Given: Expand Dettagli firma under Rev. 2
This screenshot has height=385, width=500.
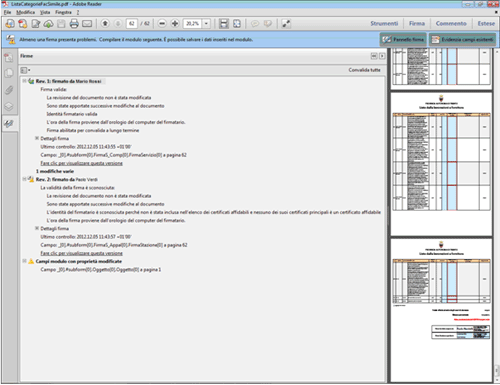Looking at the screenshot, I should 37,228.
